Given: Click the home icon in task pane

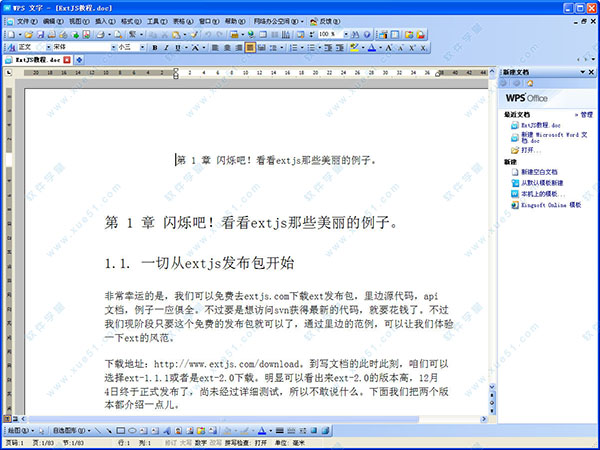Looking at the screenshot, I should pyautogui.click(x=530, y=82).
